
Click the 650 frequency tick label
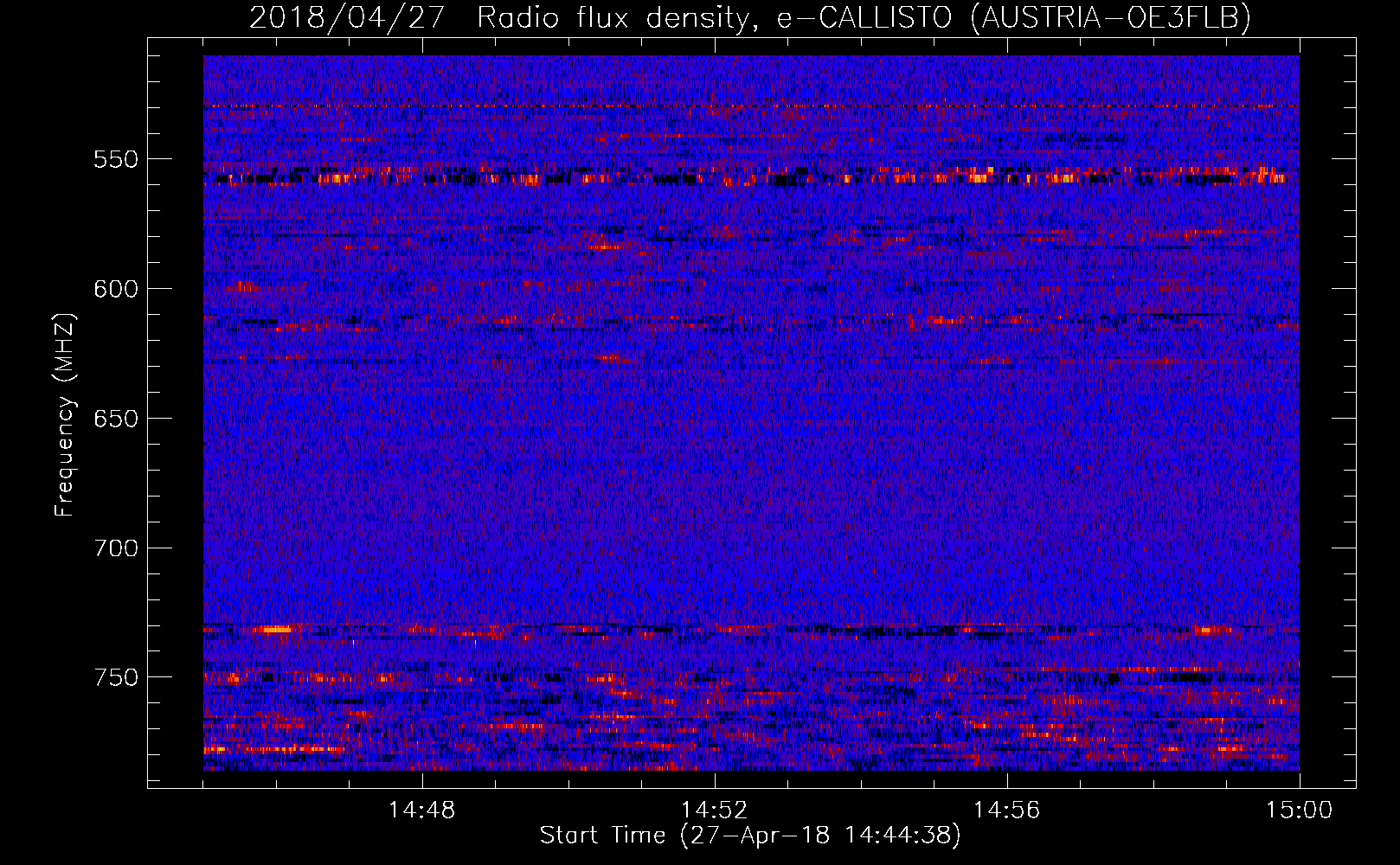point(116,419)
